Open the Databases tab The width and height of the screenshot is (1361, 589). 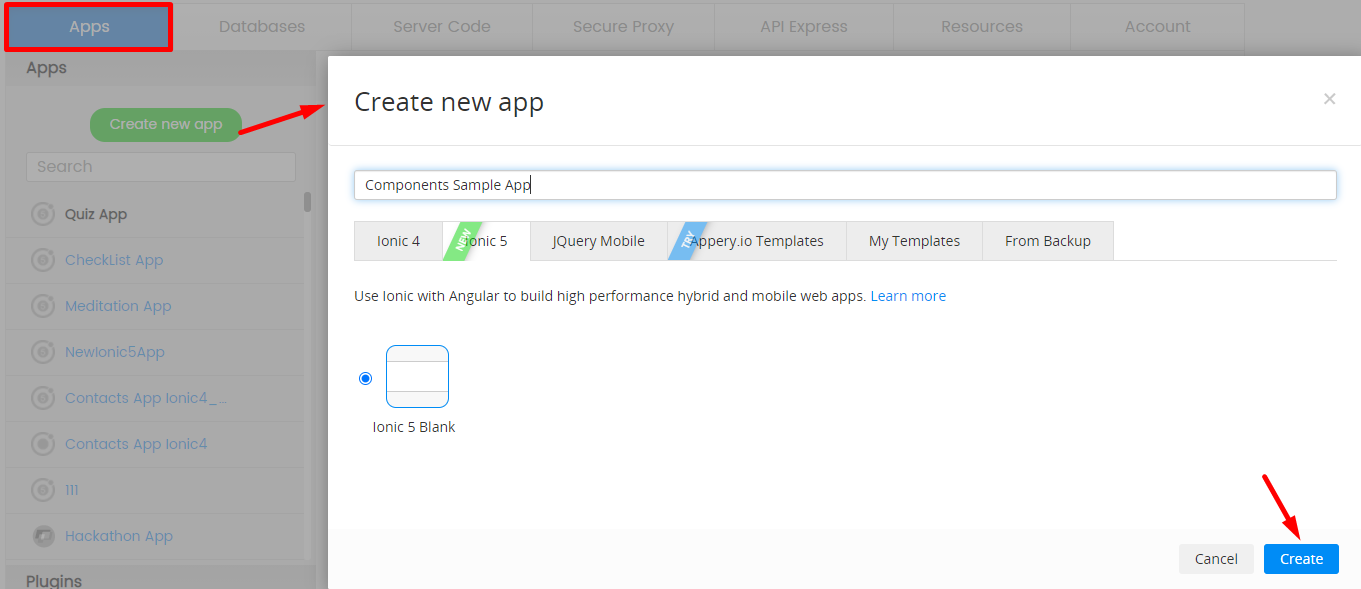coord(262,27)
